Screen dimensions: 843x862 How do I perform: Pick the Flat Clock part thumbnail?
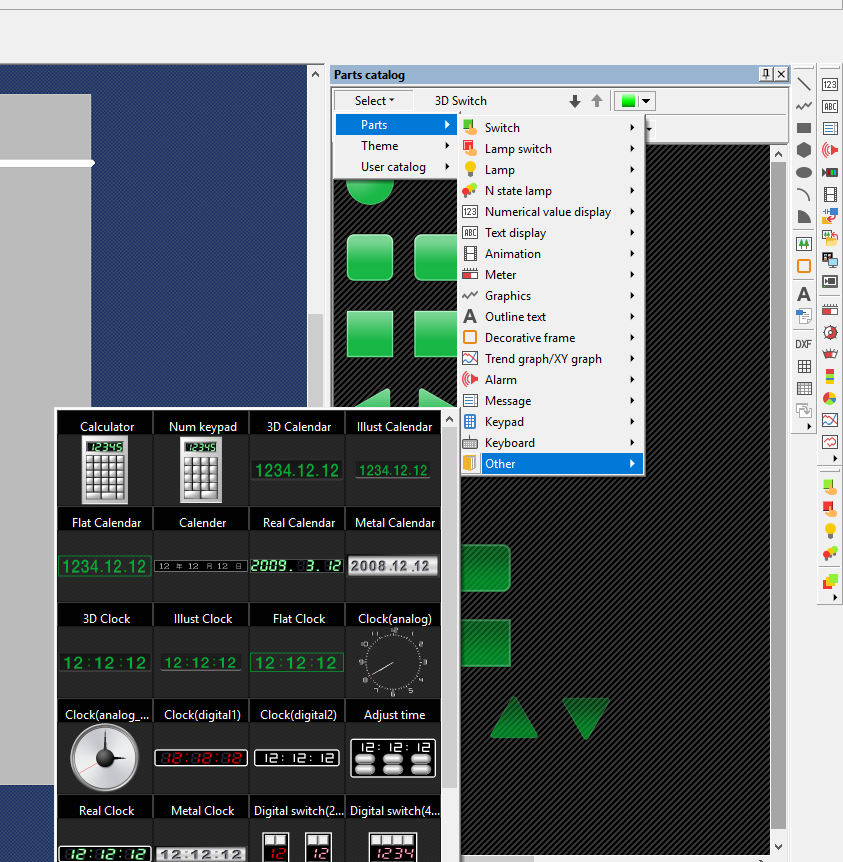pyautogui.click(x=296, y=662)
